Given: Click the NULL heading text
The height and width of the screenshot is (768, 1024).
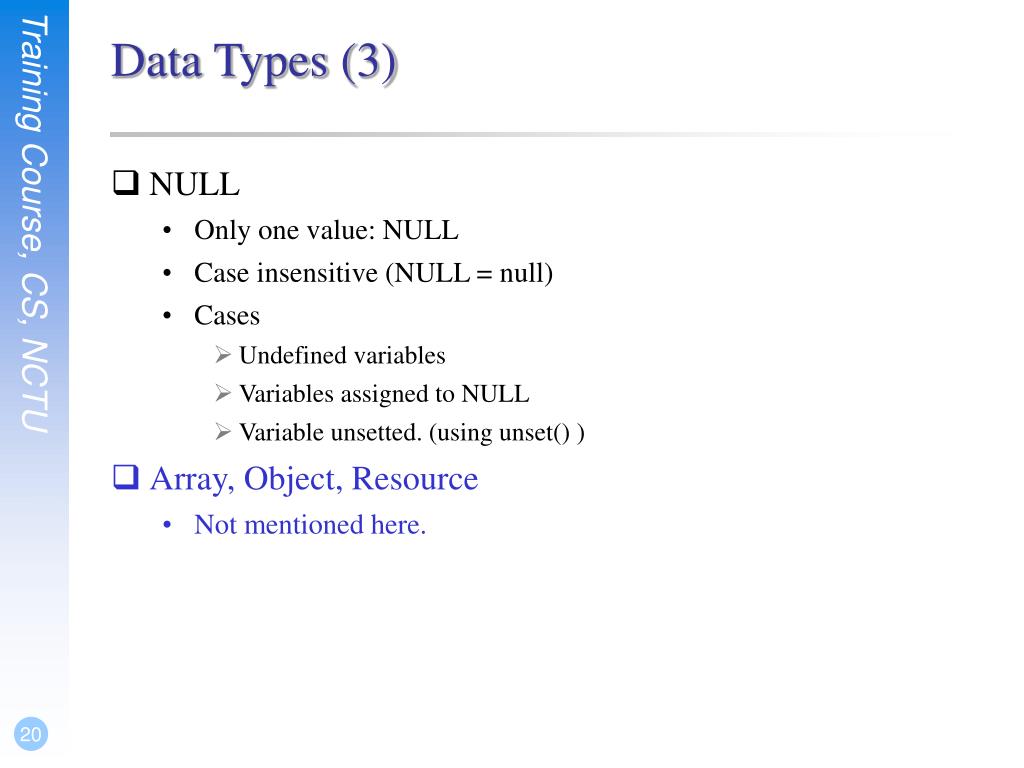Looking at the screenshot, I should point(194,184).
